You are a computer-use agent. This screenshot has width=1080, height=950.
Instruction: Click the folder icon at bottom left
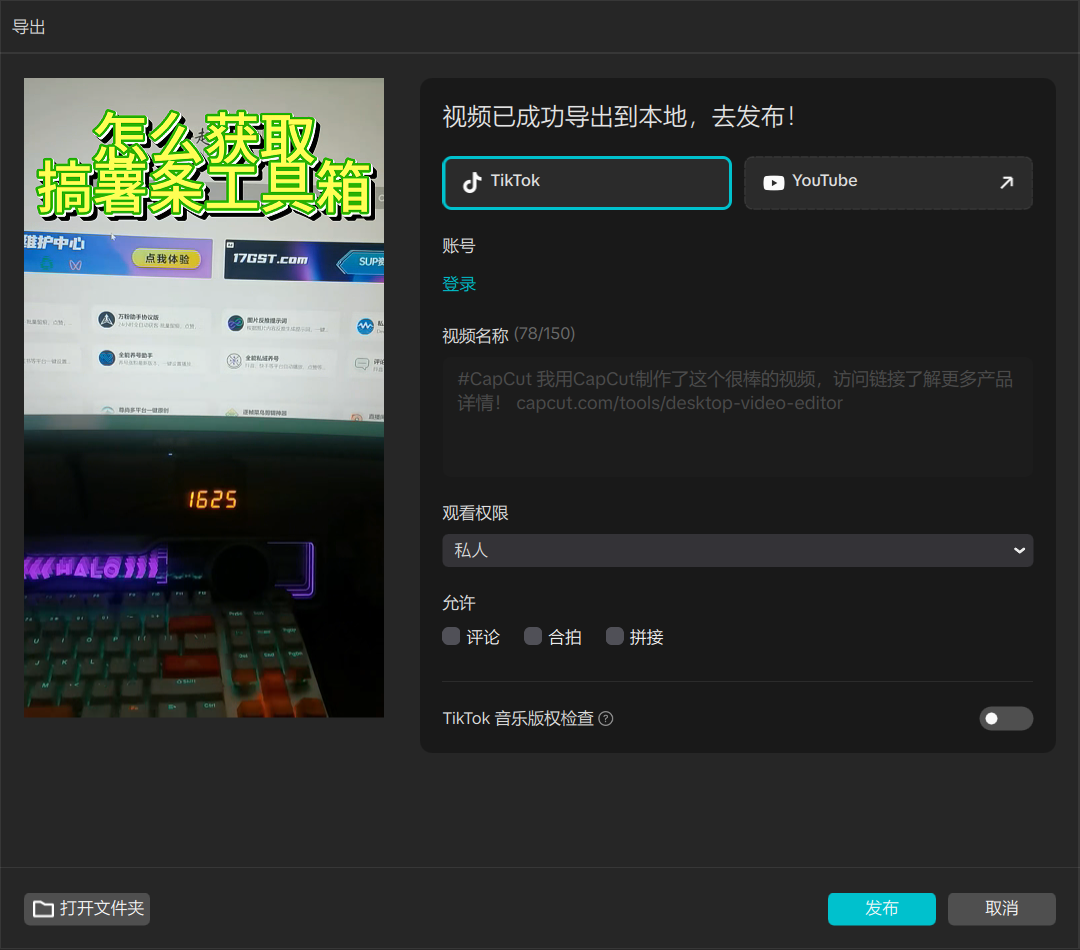(x=43, y=909)
